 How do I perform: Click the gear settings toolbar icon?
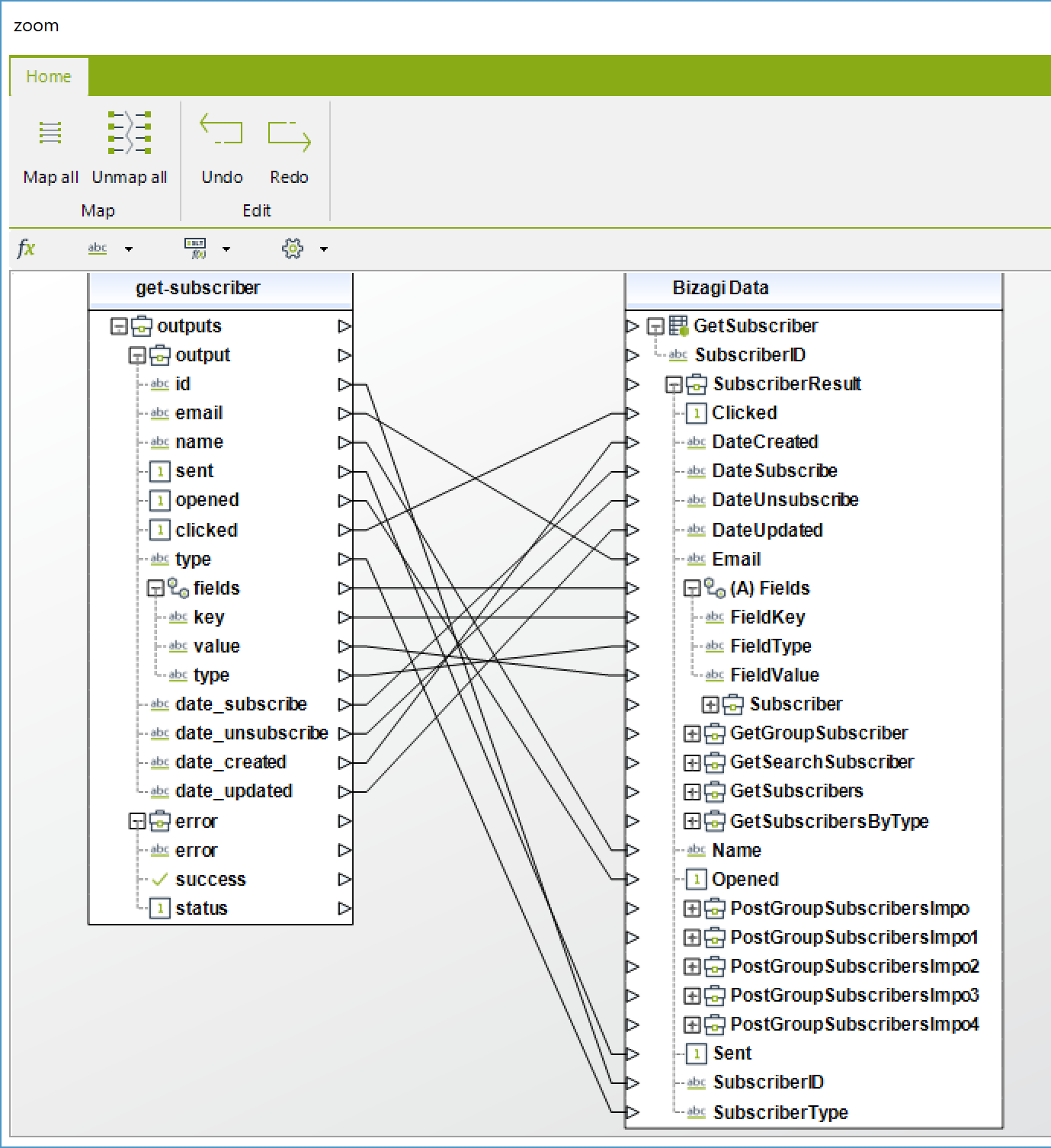coord(293,249)
